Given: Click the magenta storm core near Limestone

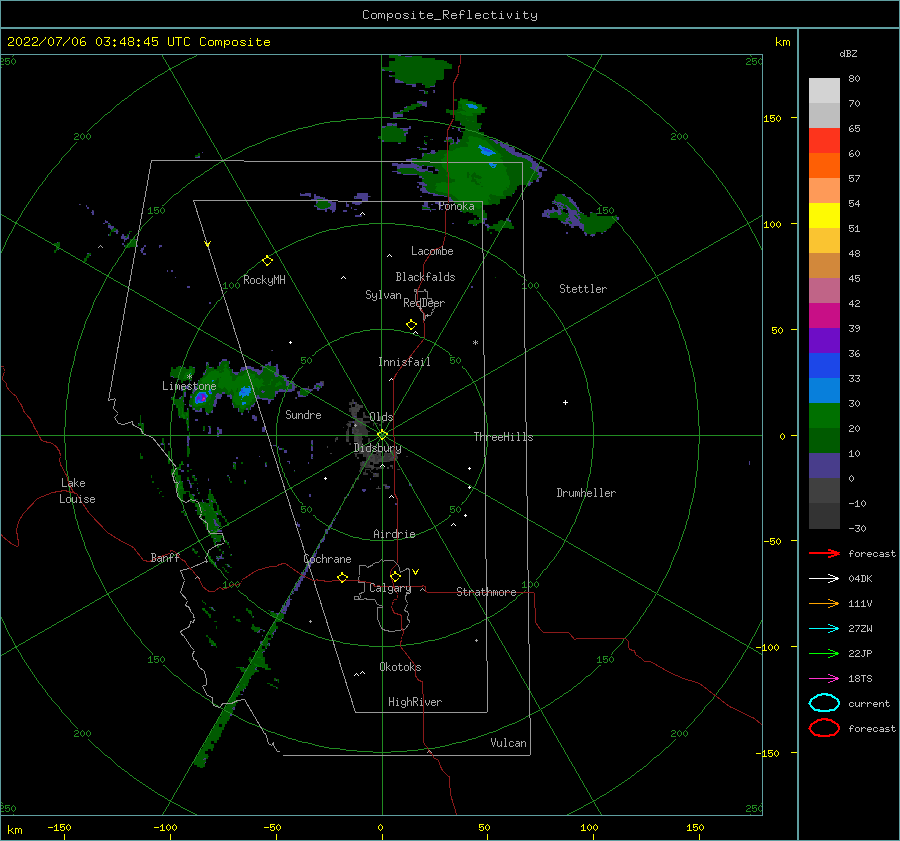Looking at the screenshot, I should pyautogui.click(x=200, y=397).
